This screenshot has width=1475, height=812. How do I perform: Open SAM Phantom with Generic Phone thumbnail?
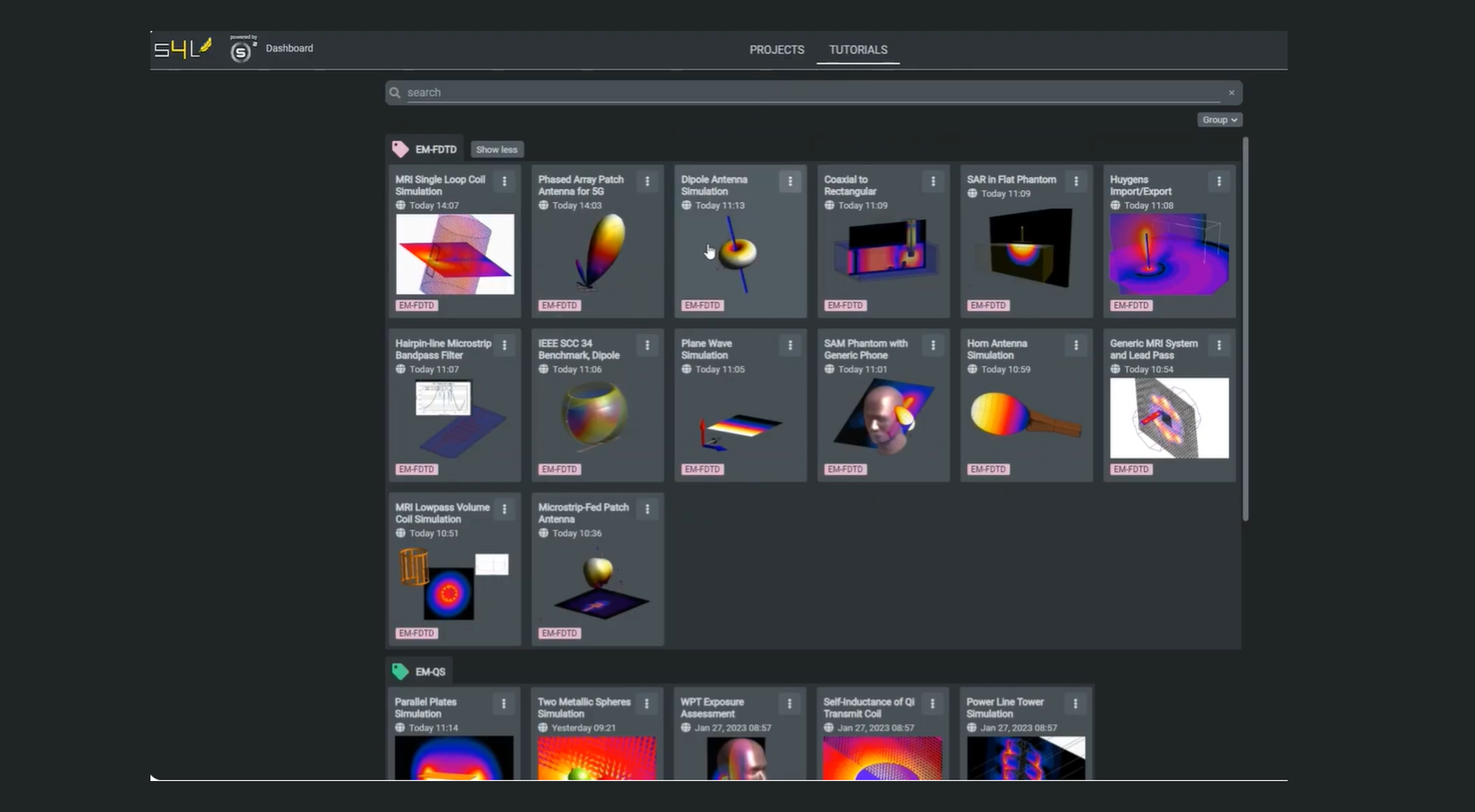click(884, 418)
